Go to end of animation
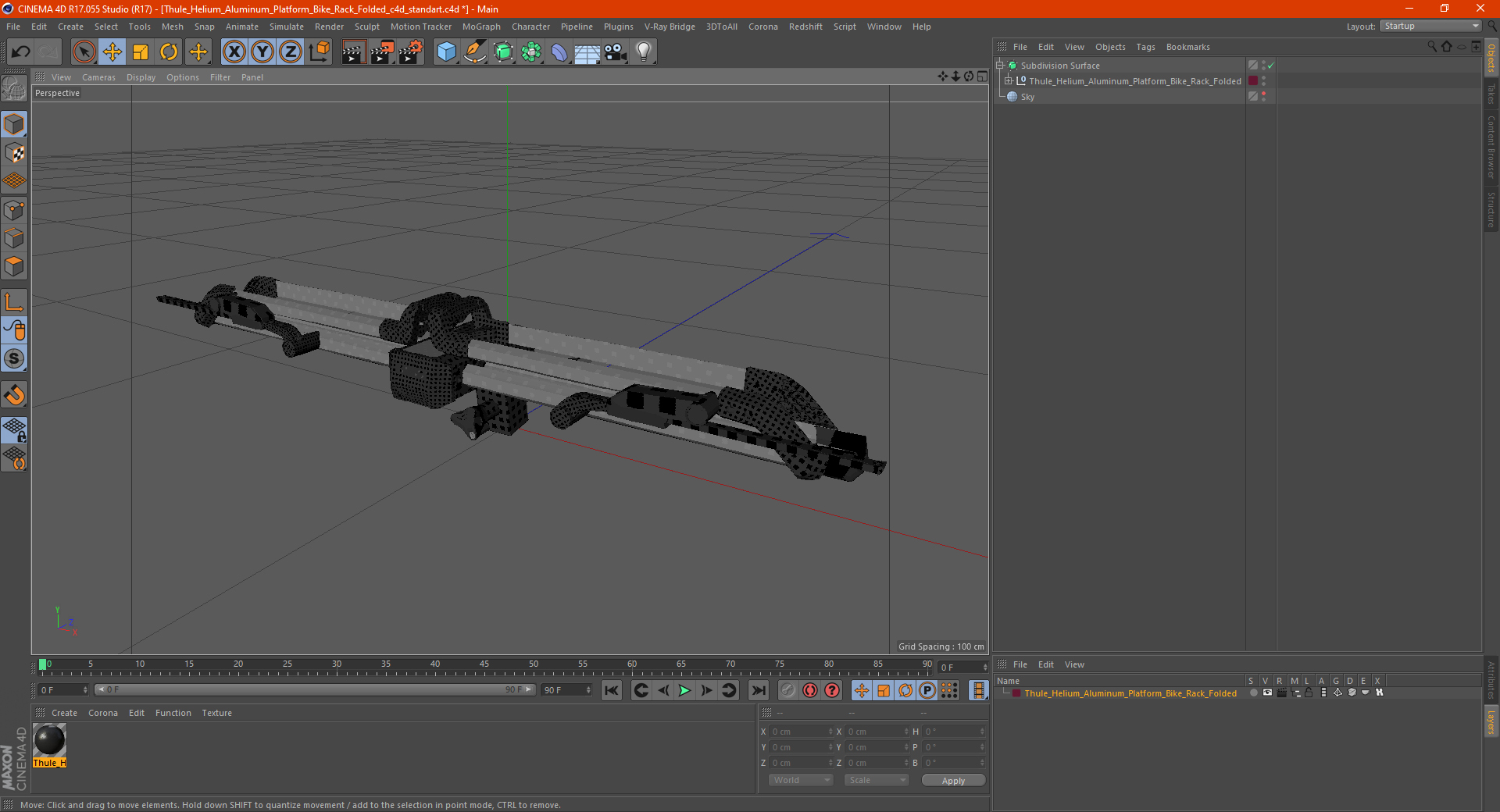This screenshot has width=1500, height=812. click(758, 690)
